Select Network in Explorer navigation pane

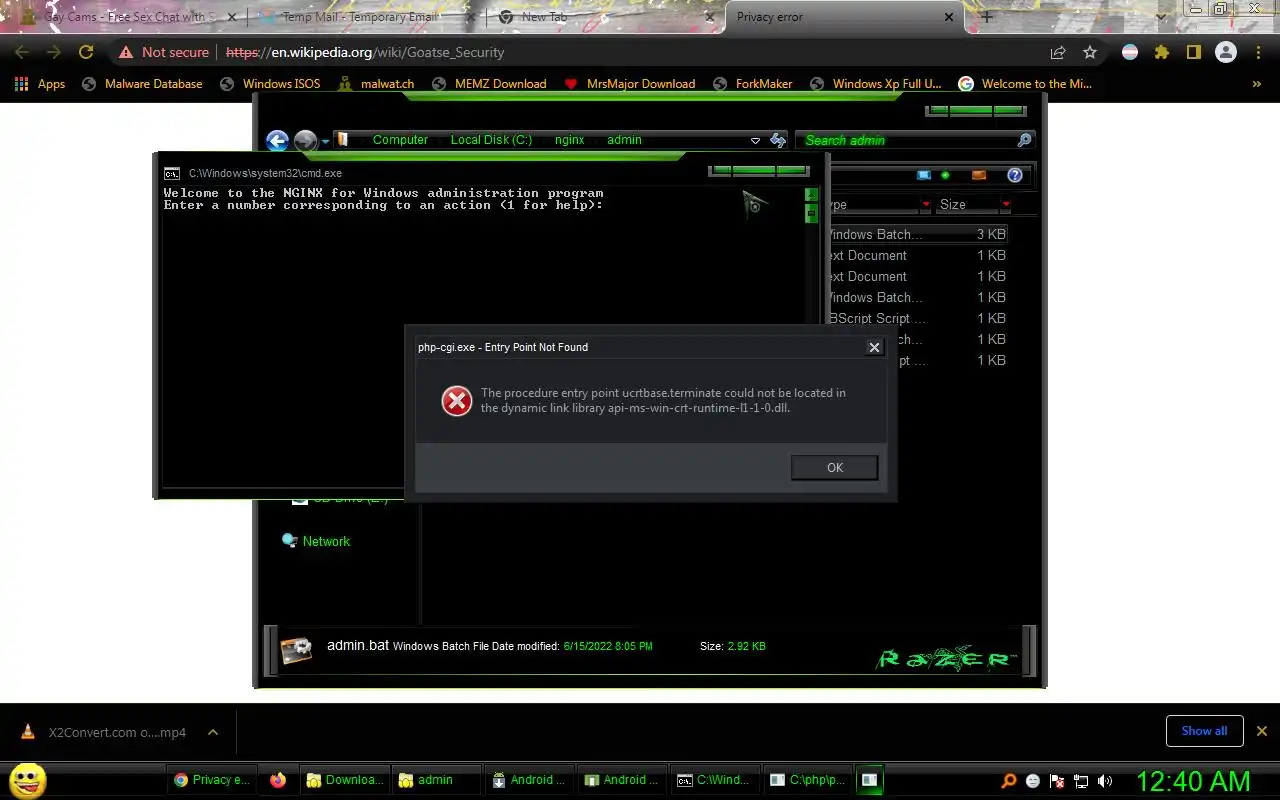pyautogui.click(x=326, y=541)
